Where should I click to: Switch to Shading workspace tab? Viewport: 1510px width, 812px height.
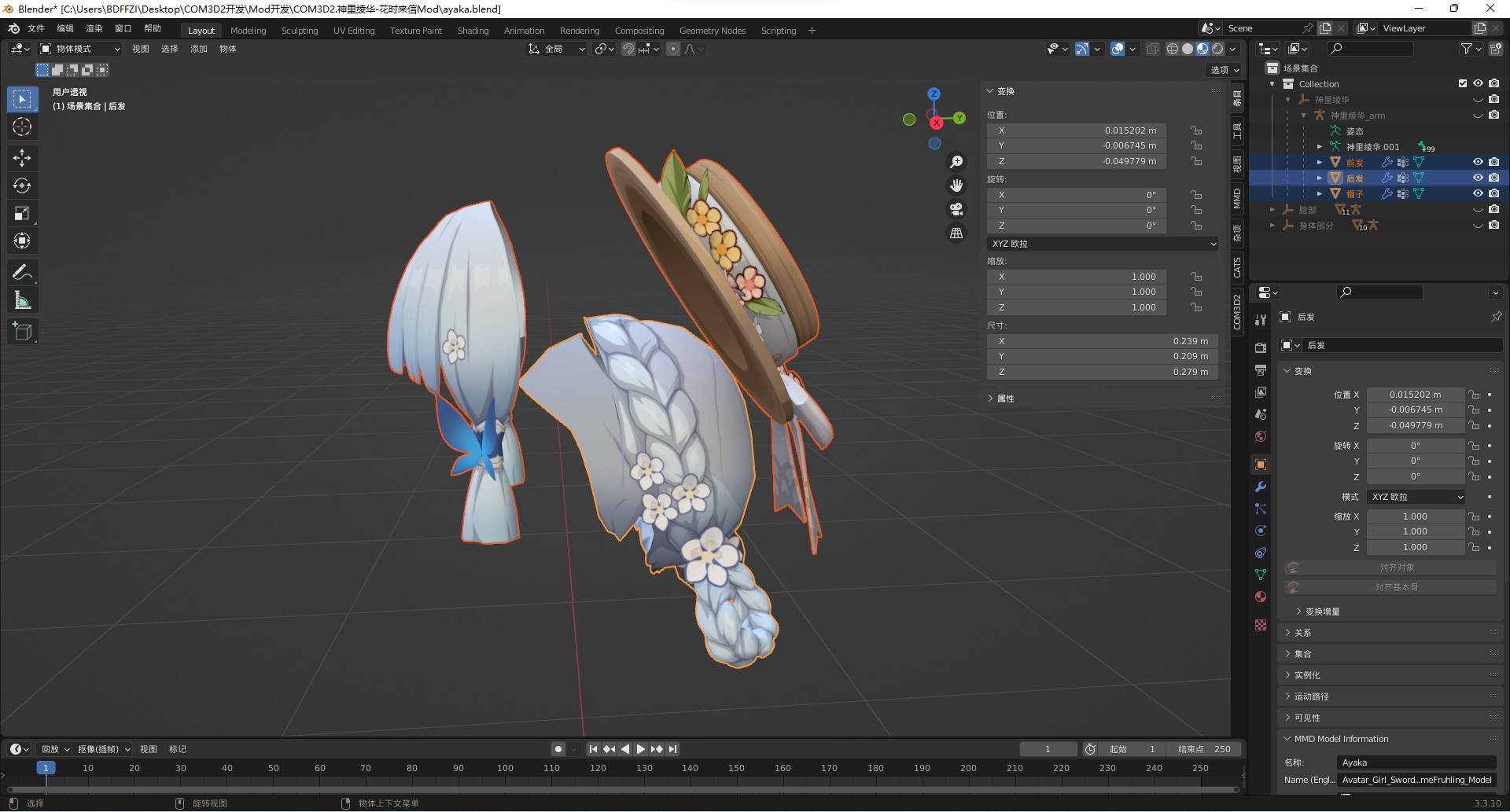coord(473,31)
